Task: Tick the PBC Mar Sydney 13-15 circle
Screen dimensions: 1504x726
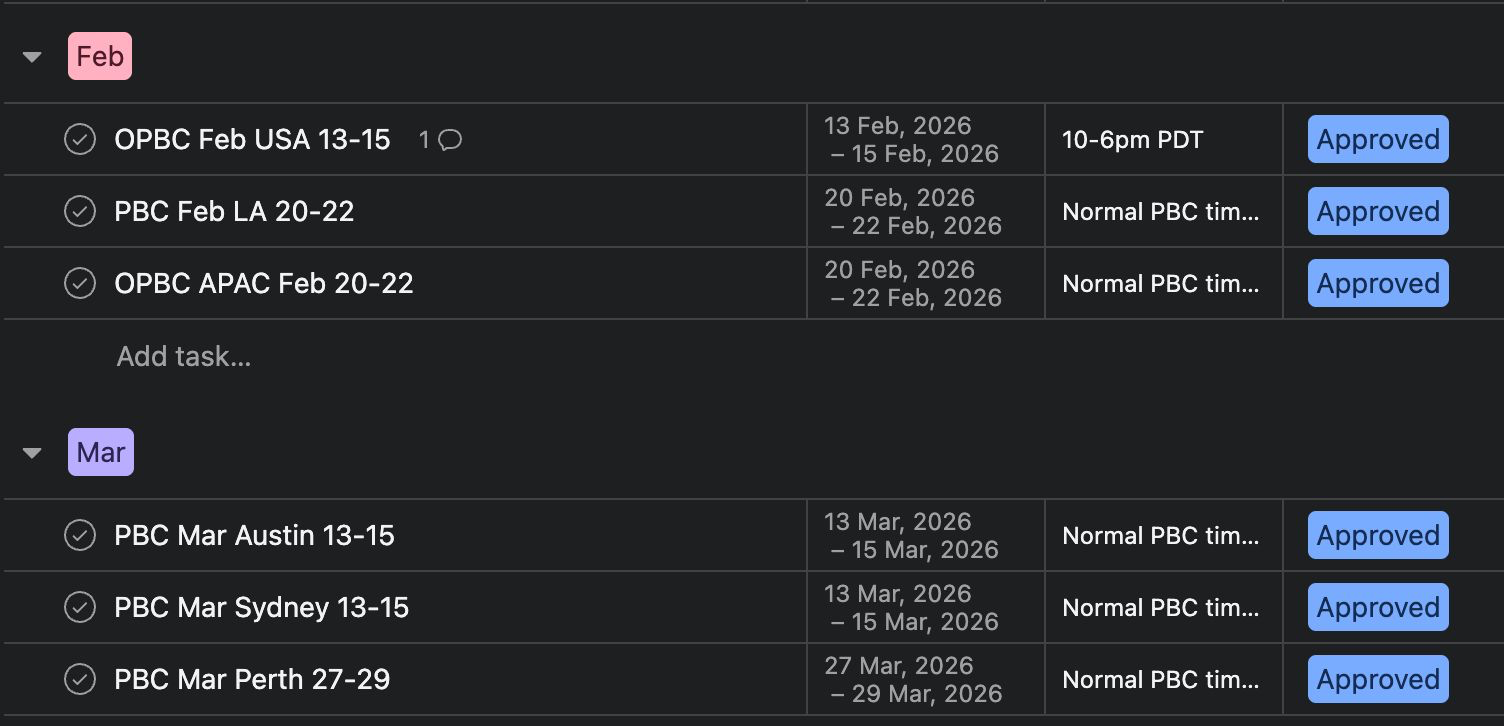Action: pos(80,608)
